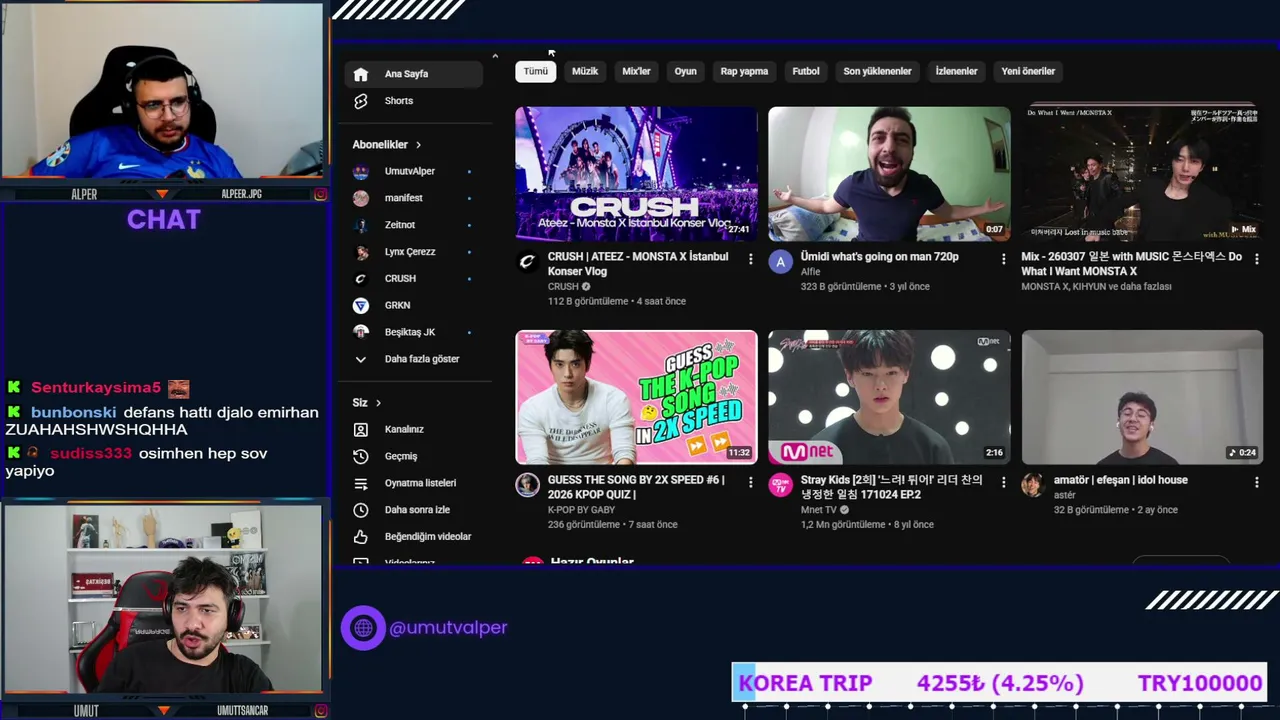Viewport: 1280px width, 720px height.
Task: Open UmutvAlper channel avatar in subscriptions
Action: coord(361,171)
